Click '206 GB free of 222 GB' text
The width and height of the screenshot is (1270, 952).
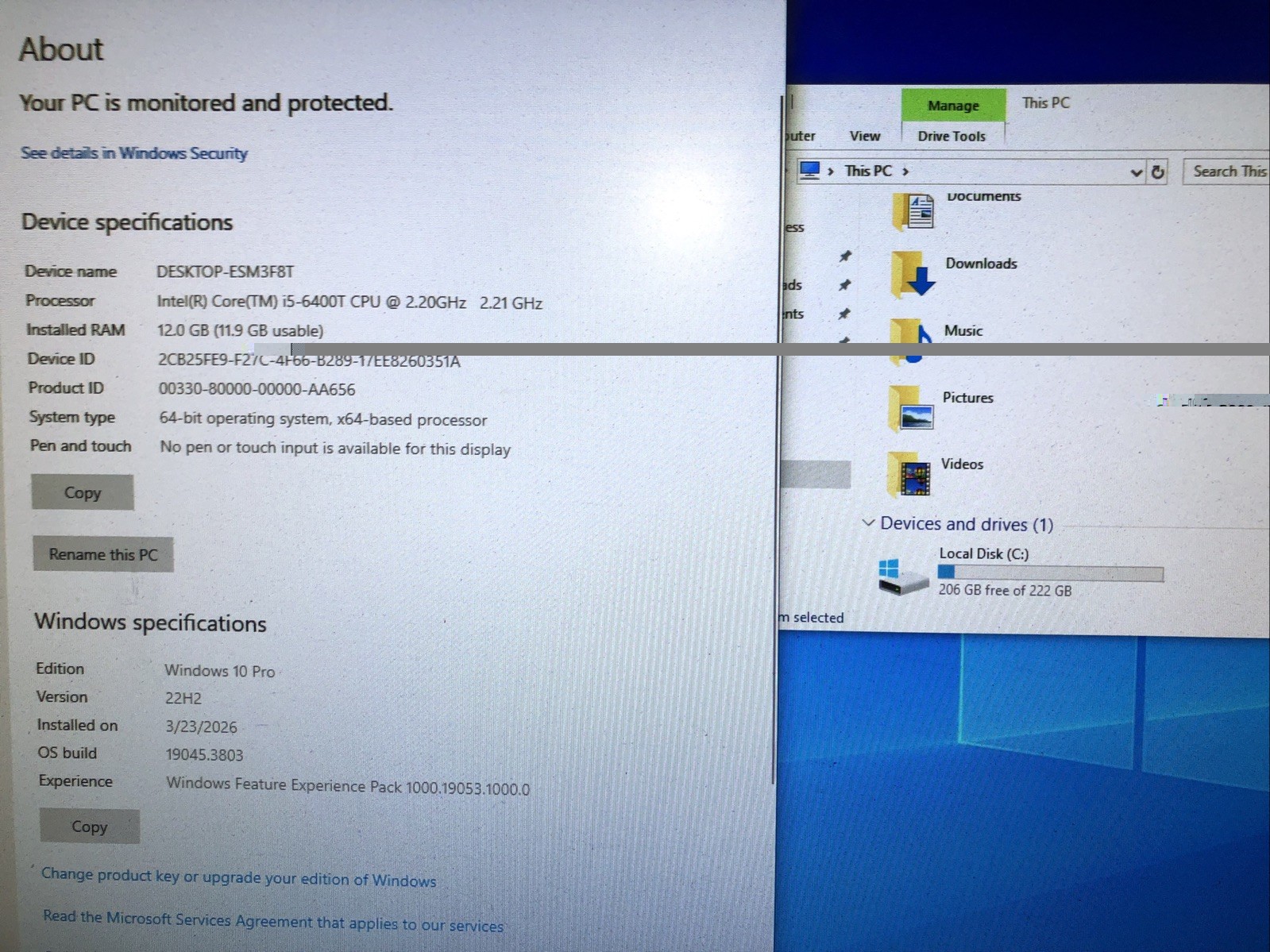click(x=1005, y=590)
